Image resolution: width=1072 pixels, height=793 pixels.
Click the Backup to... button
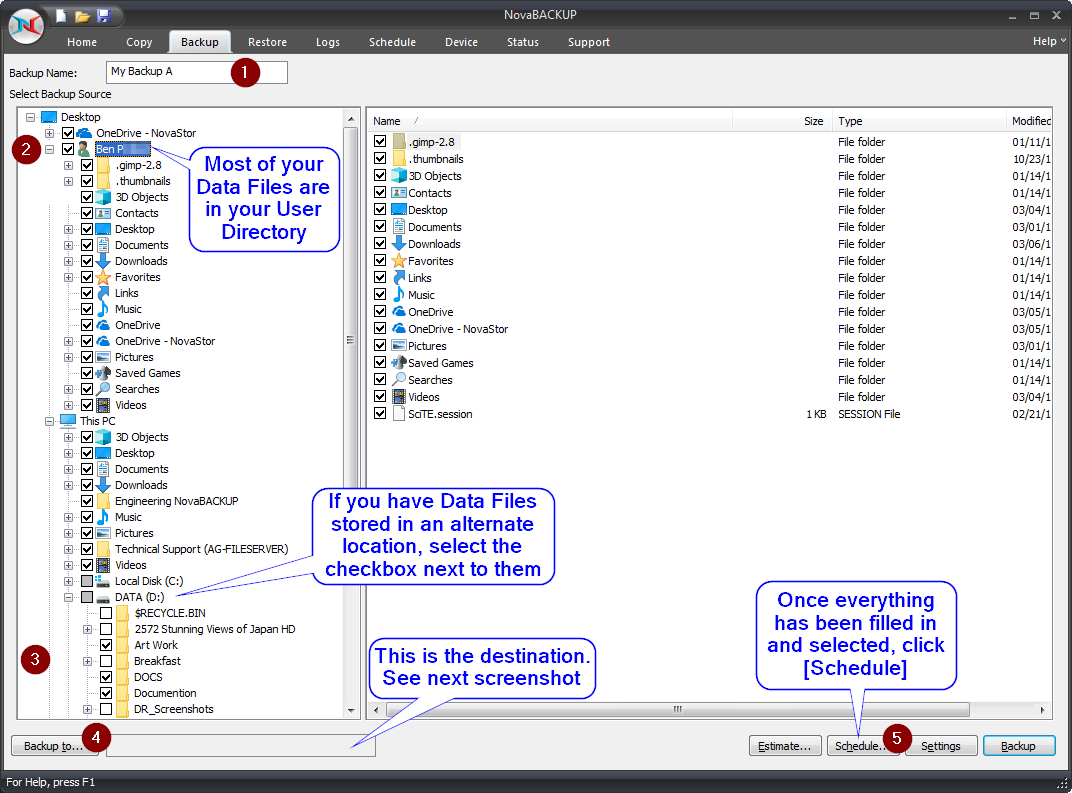point(53,746)
